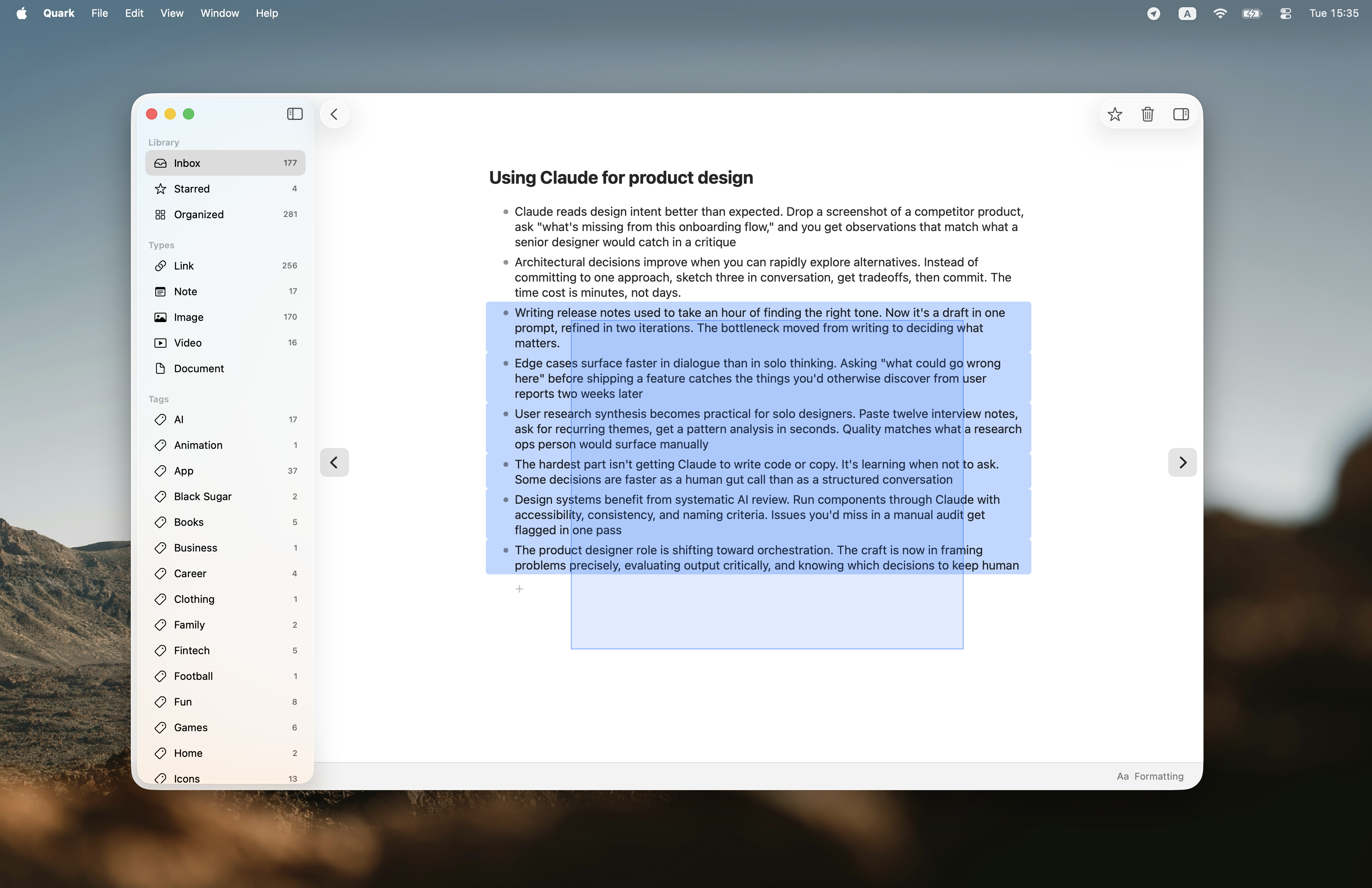This screenshot has width=1372, height=888.
Task: Open the File menu
Action: tap(100, 13)
